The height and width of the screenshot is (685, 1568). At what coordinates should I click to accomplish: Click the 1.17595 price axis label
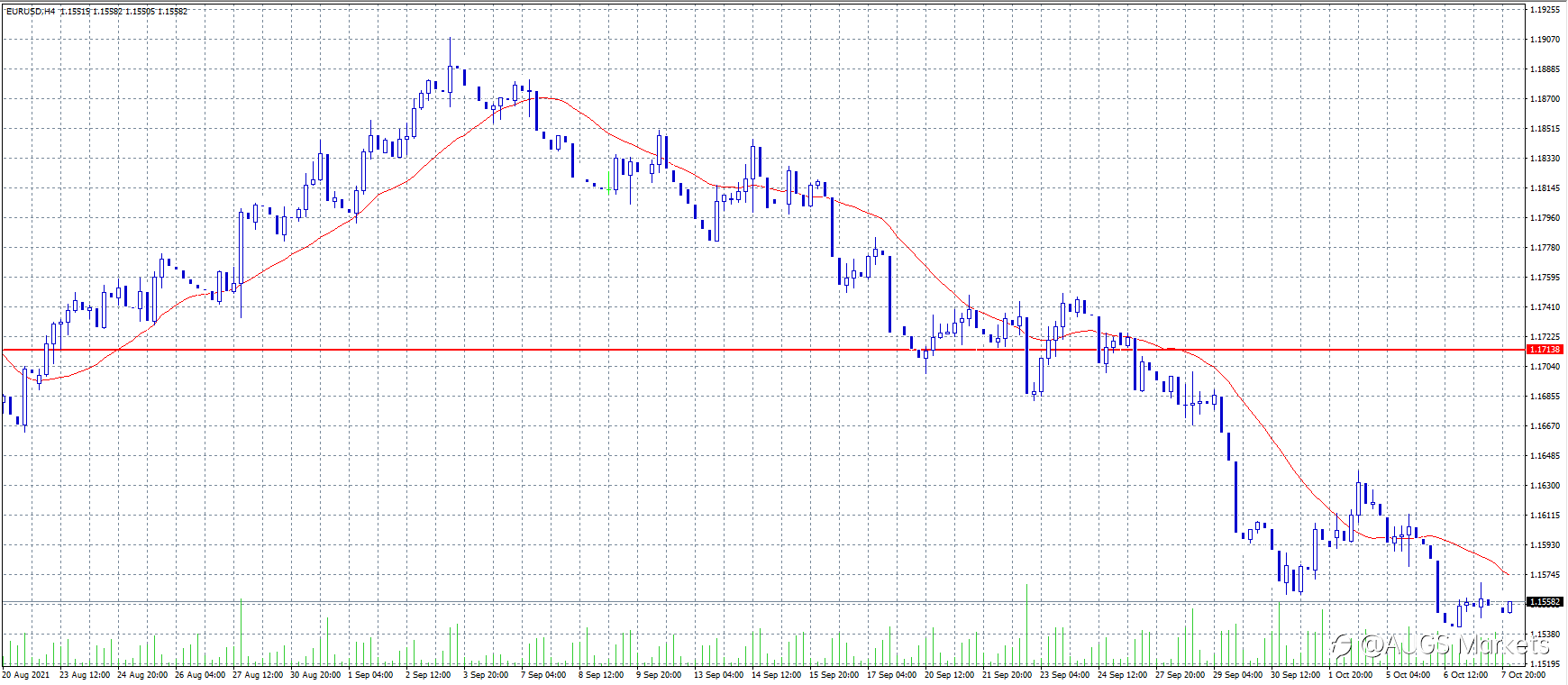coord(1545,278)
